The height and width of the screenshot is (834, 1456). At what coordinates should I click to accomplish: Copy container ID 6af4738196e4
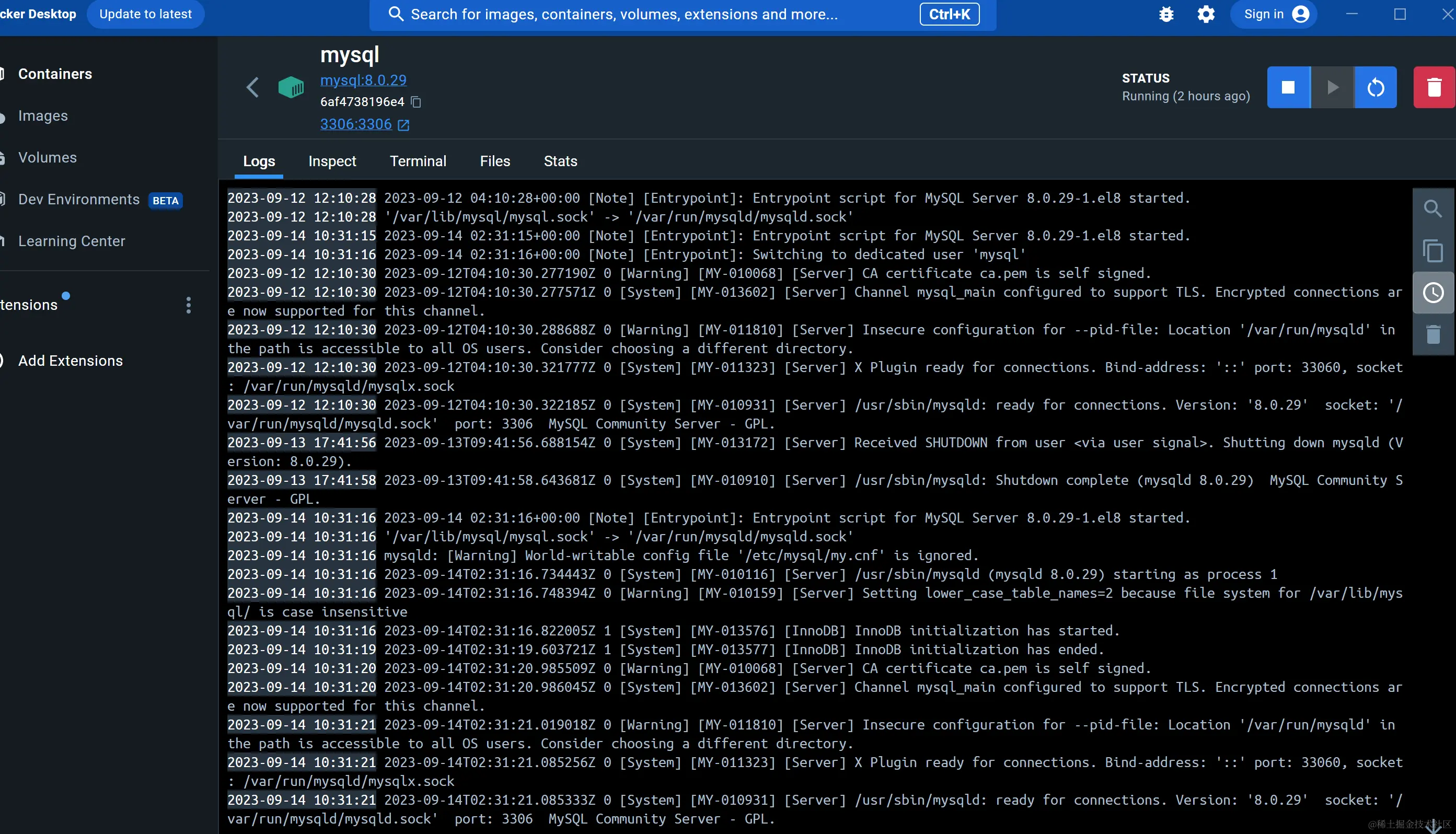tap(417, 102)
